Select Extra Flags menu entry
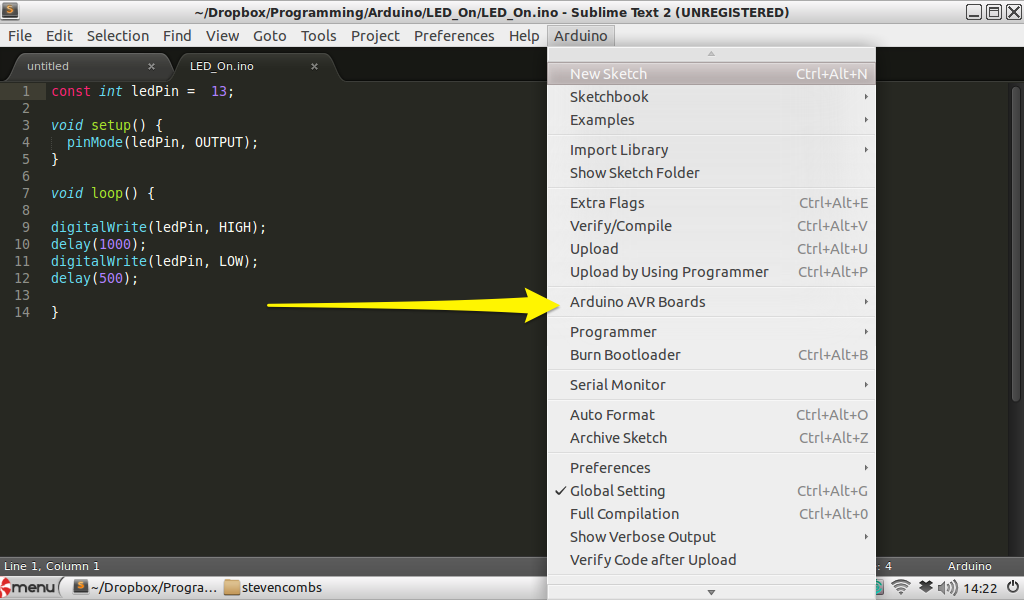 [x=711, y=203]
